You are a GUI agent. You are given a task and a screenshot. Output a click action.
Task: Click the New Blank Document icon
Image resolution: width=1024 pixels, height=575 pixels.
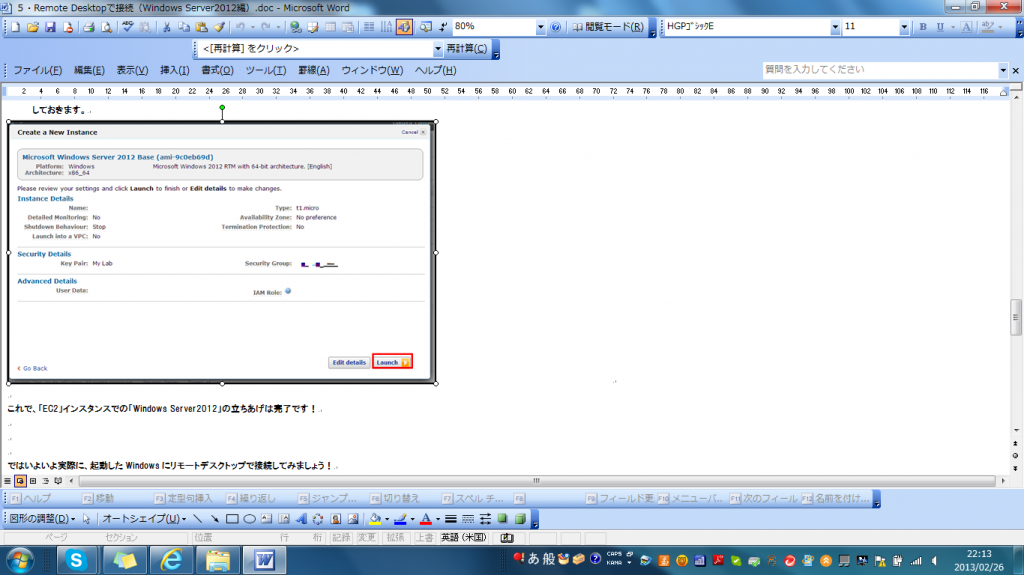[15, 27]
